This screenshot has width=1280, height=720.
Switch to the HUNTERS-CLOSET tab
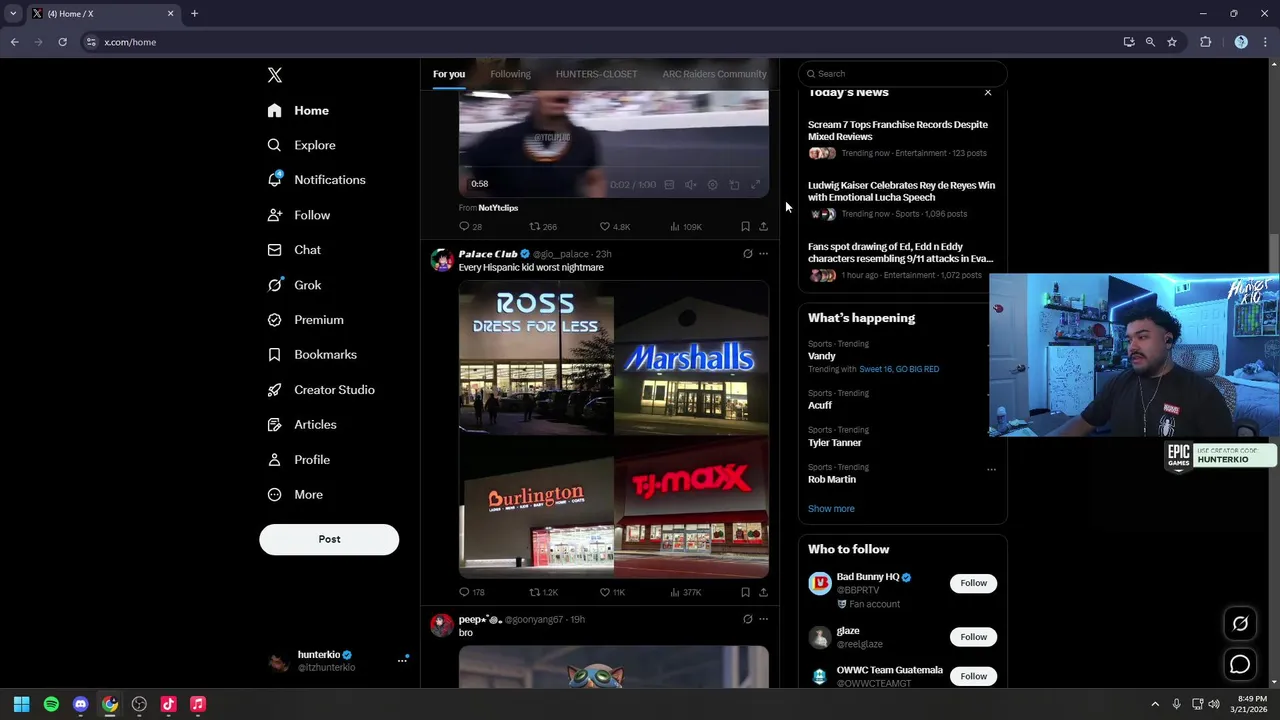click(x=596, y=74)
